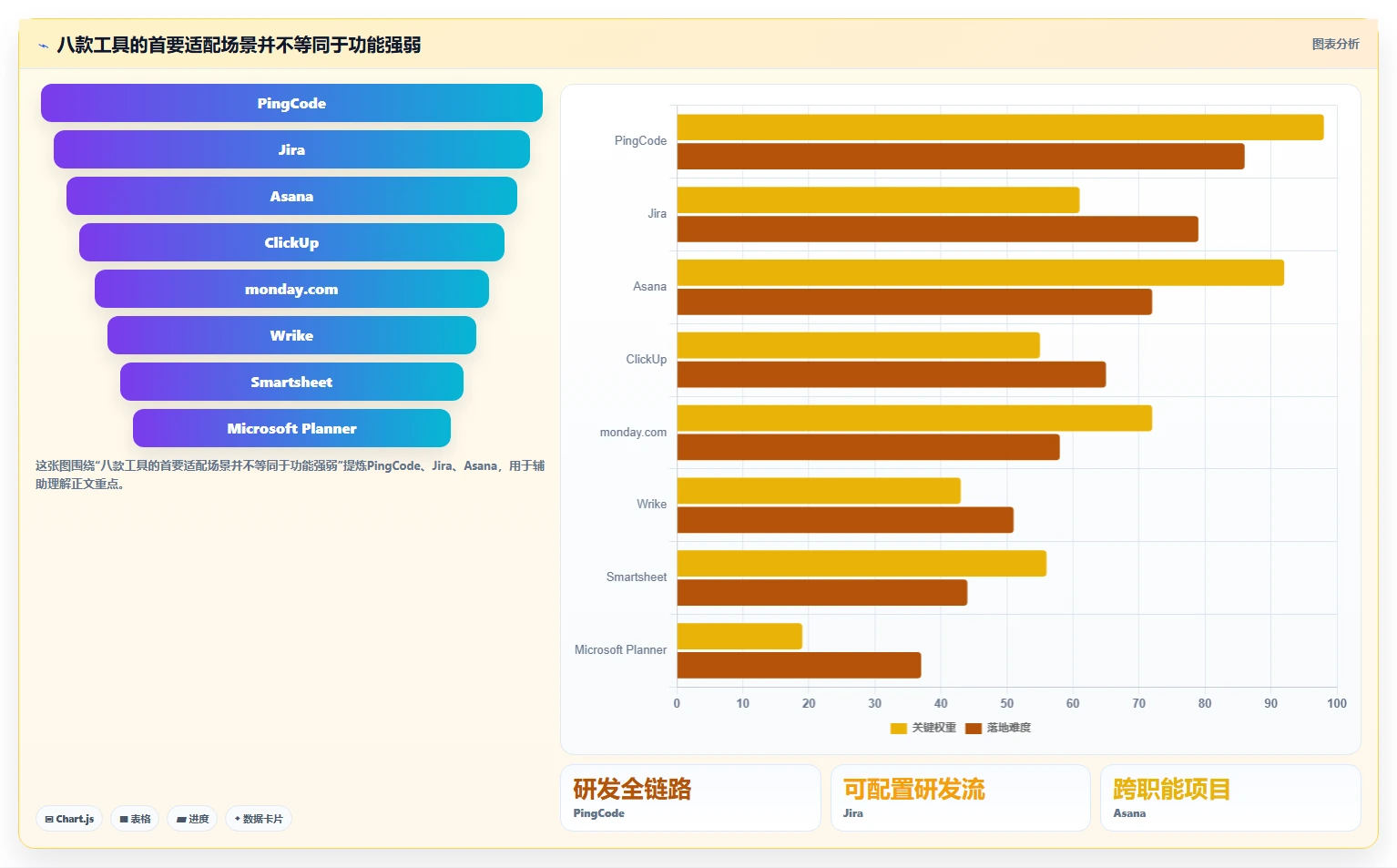This screenshot has height=868, width=1397.
Task: Select the Wrike funnel bar
Action: [291, 335]
